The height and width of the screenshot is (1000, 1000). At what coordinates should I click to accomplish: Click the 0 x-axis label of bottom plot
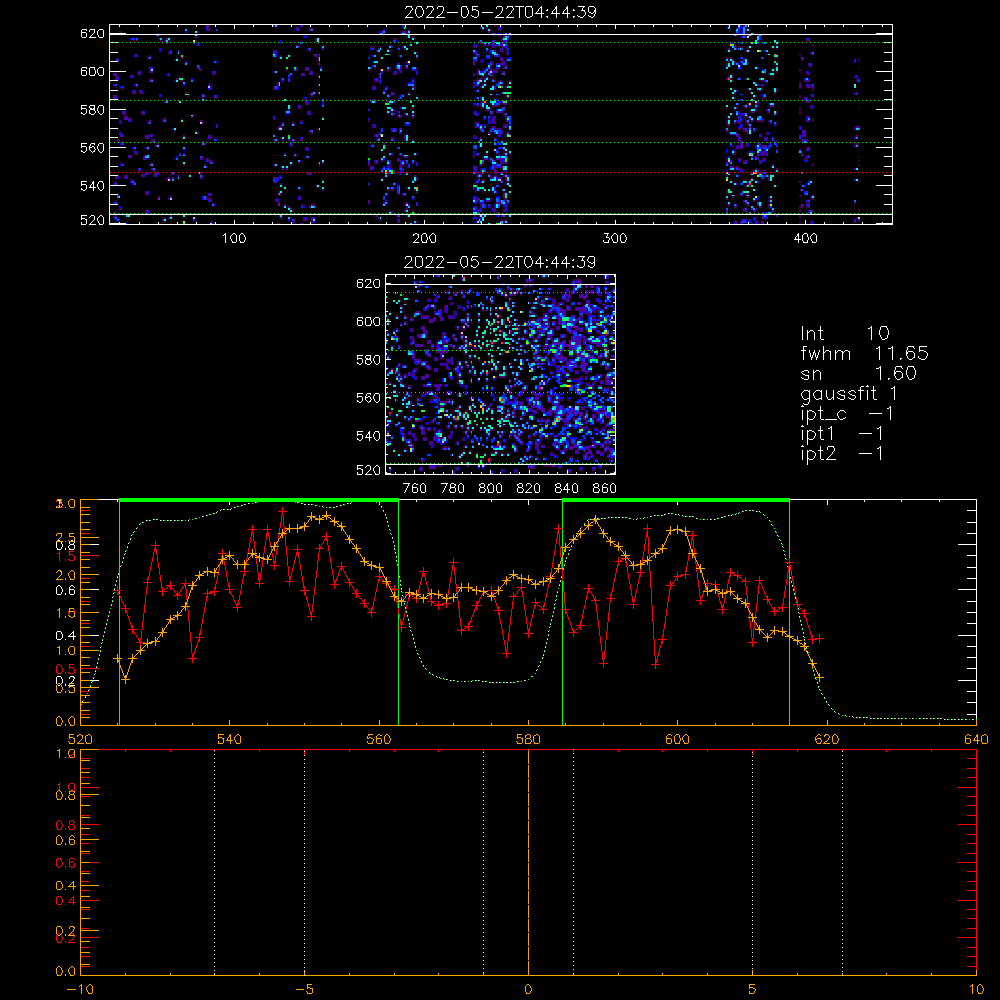(528, 990)
